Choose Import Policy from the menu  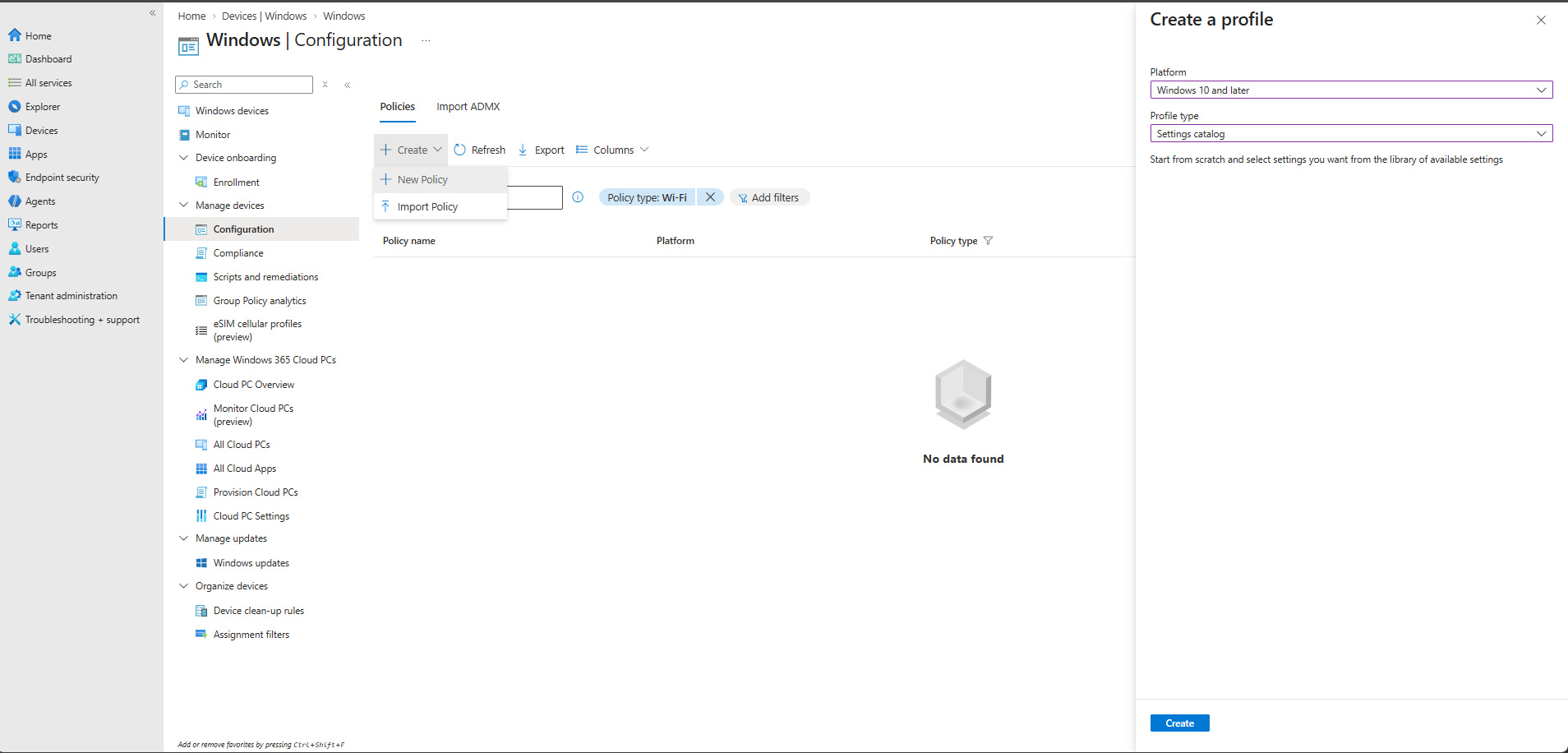coord(440,207)
